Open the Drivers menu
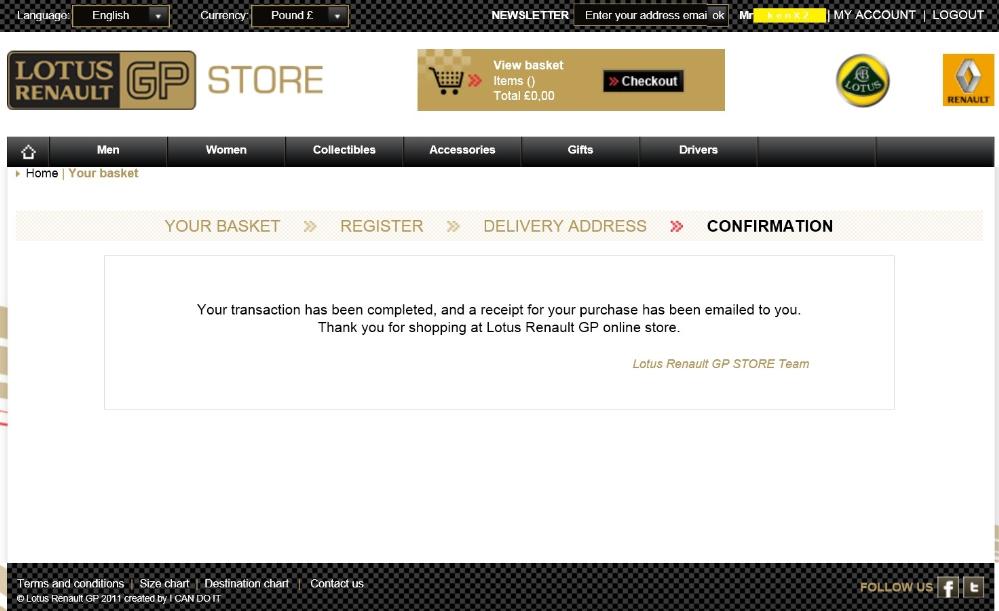Image resolution: width=999 pixels, height=611 pixels. 698,150
